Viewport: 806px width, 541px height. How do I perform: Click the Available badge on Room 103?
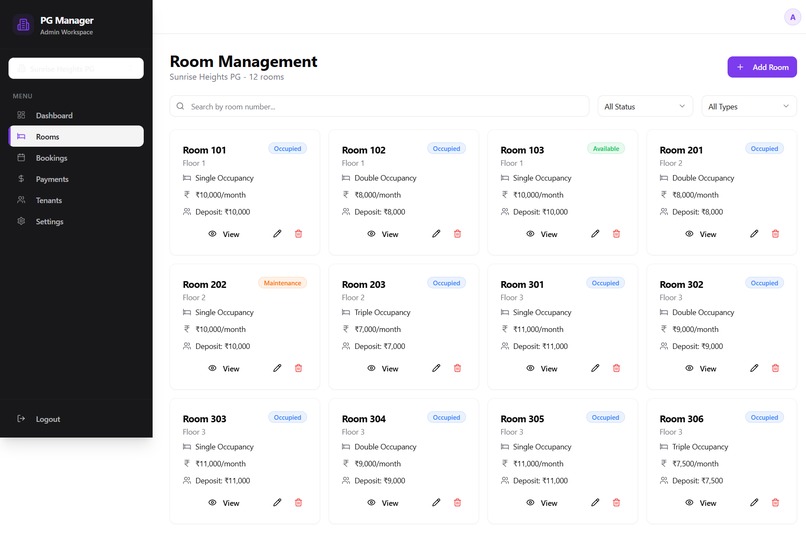[606, 149]
